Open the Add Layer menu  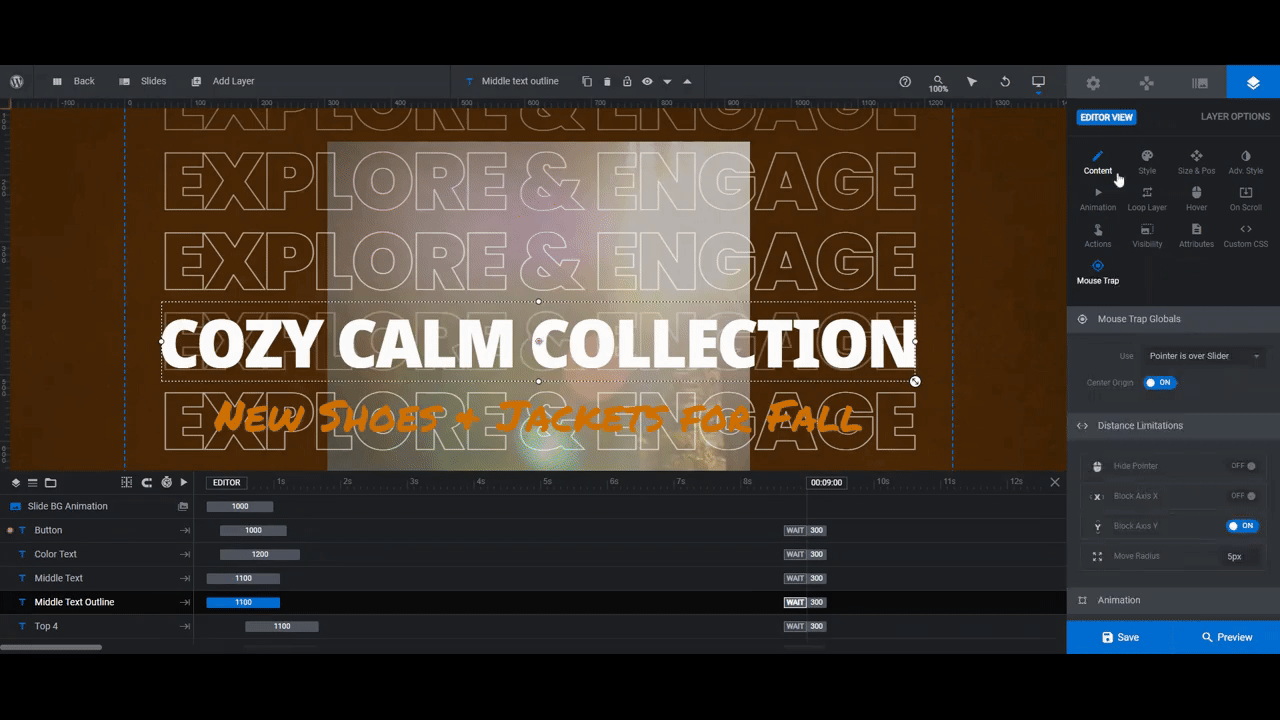point(222,82)
